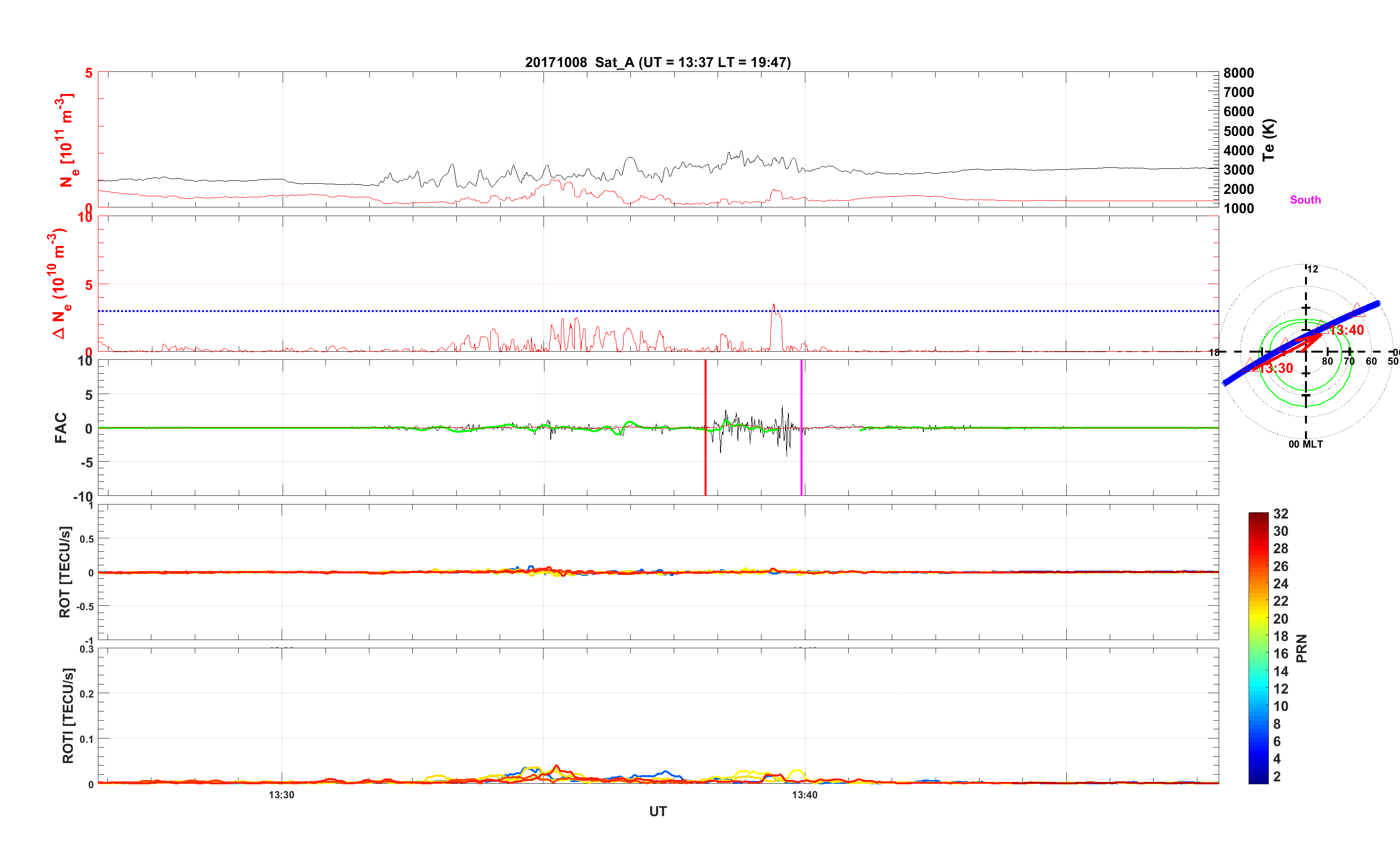Click the UT x-axis title
Screen dimensions: 1400x847
pyautogui.click(x=657, y=811)
